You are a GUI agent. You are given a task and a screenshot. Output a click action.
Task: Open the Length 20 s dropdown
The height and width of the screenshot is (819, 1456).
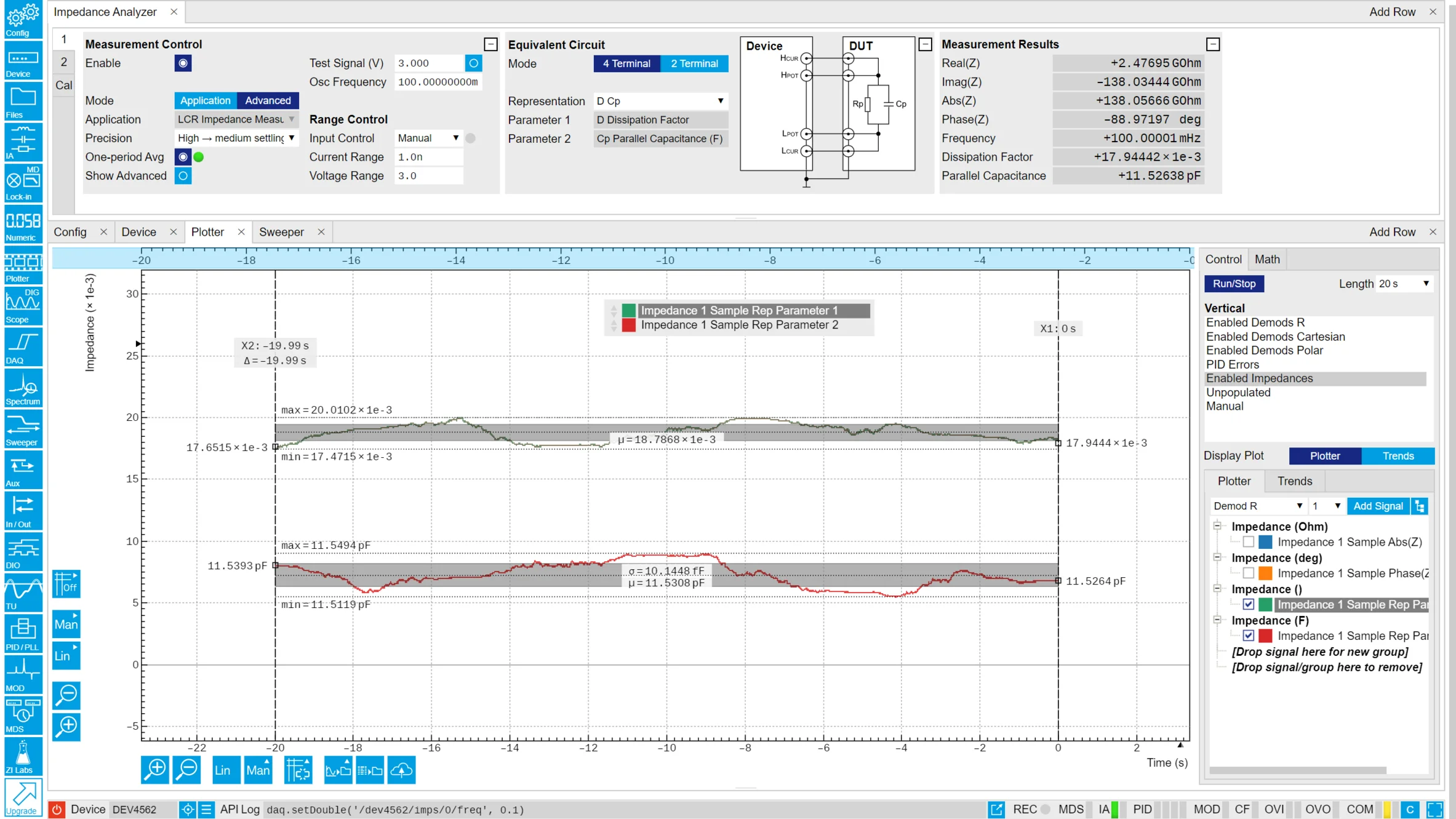point(1404,284)
